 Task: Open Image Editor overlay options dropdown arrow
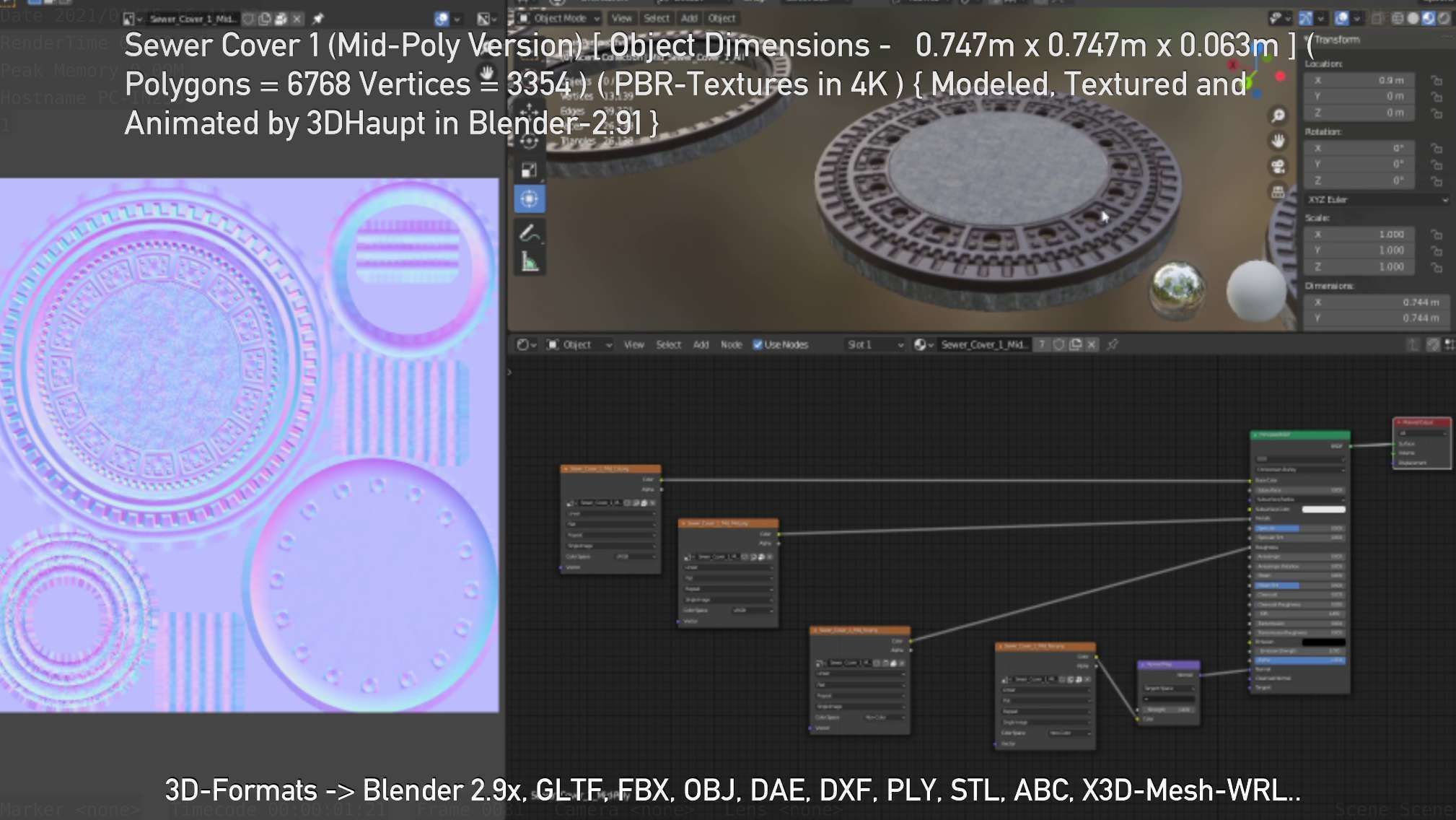457,19
